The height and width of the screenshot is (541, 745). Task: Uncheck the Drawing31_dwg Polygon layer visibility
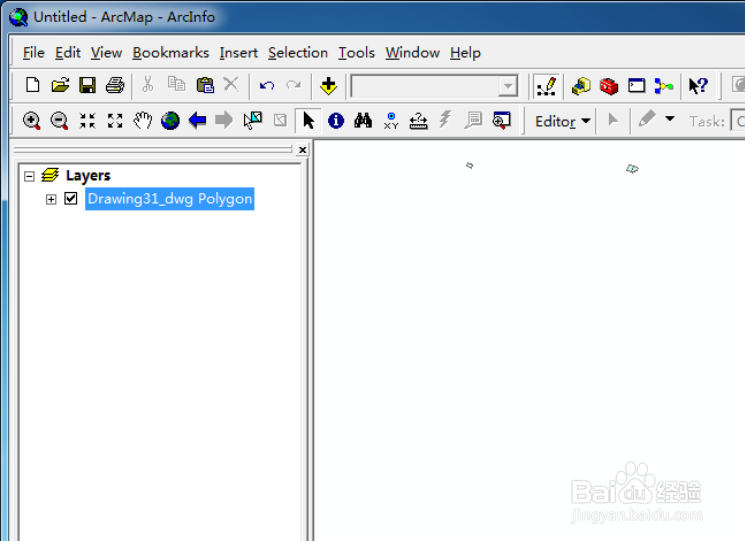(71, 198)
